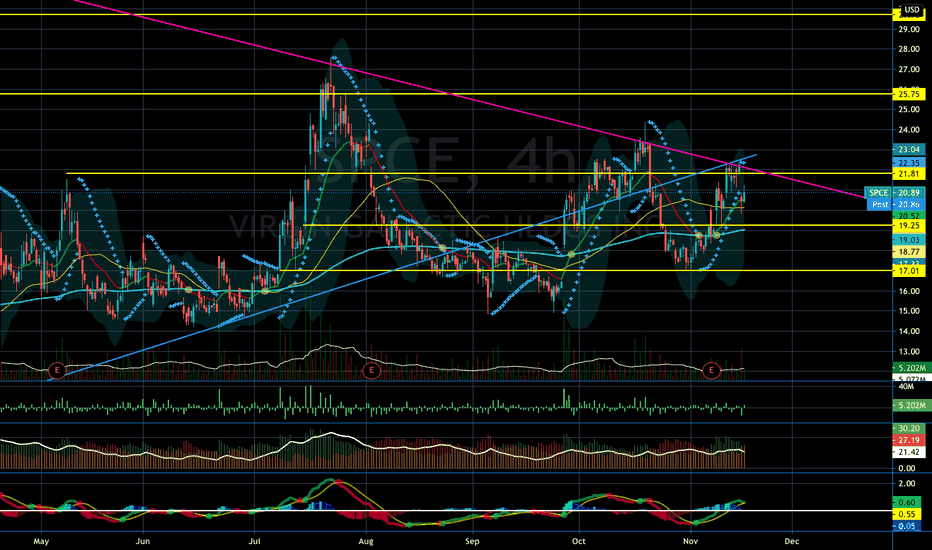Open the earnings marker E near August
The width and height of the screenshot is (932, 550).
[371, 370]
